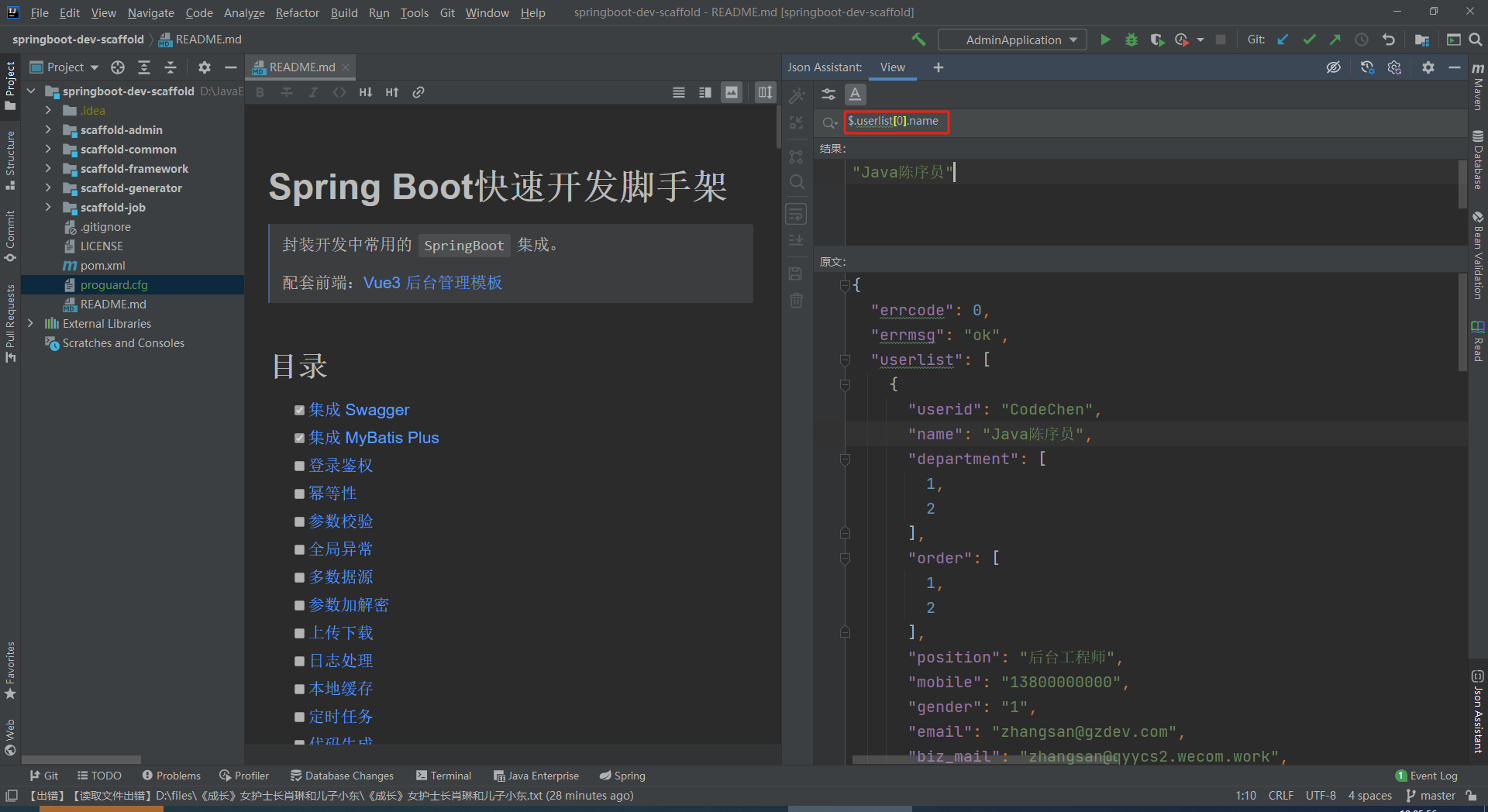Open the Profiler run icon
The image size is (1488, 812).
tap(1183, 40)
